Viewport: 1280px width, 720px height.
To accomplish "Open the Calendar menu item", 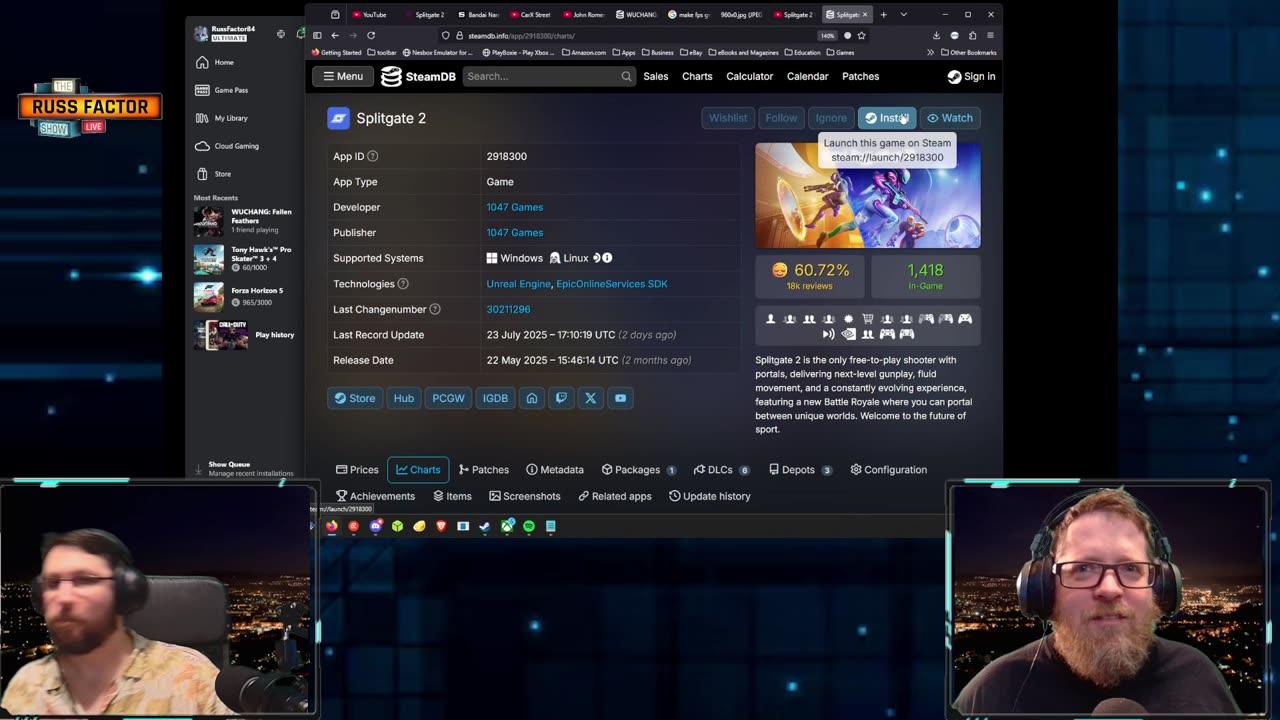I will click(807, 76).
